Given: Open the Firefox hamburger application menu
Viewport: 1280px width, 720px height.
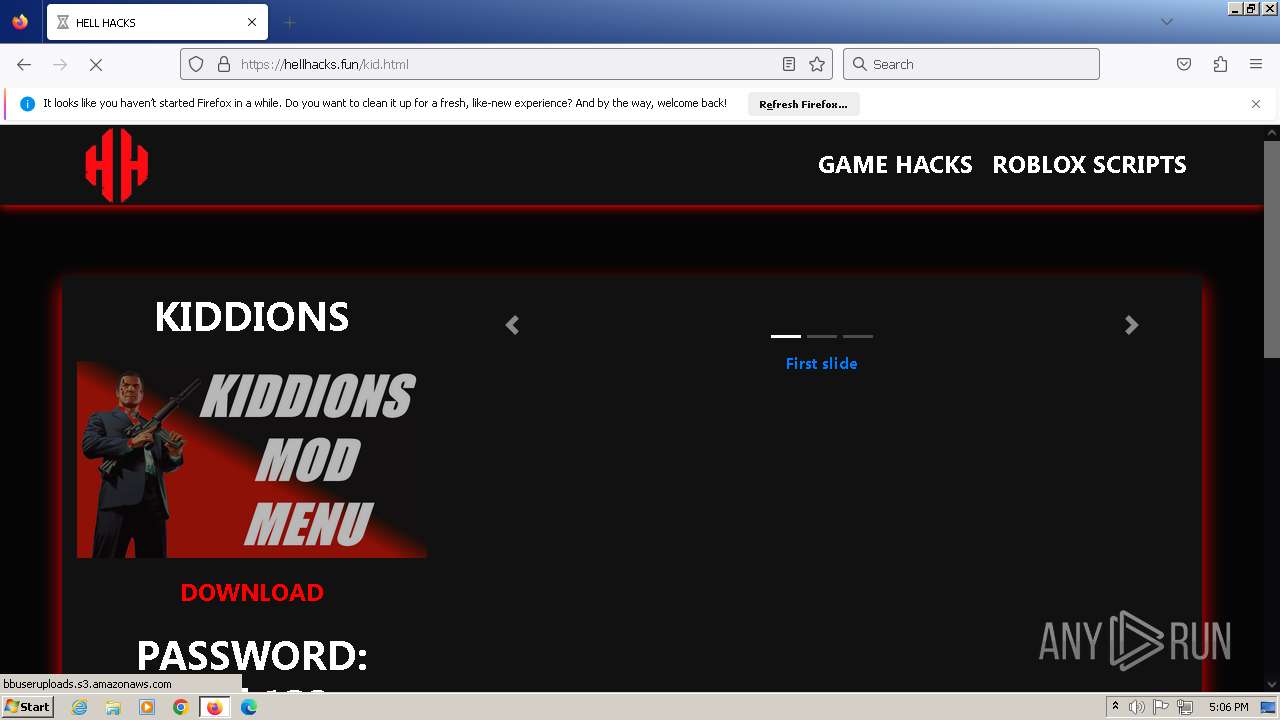Looking at the screenshot, I should [1256, 64].
